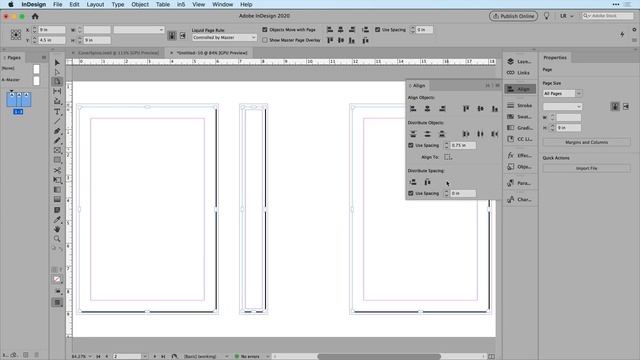Select the Selection tool arrow
Image resolution: width=640 pixels, height=360 pixels.
pyautogui.click(x=57, y=62)
